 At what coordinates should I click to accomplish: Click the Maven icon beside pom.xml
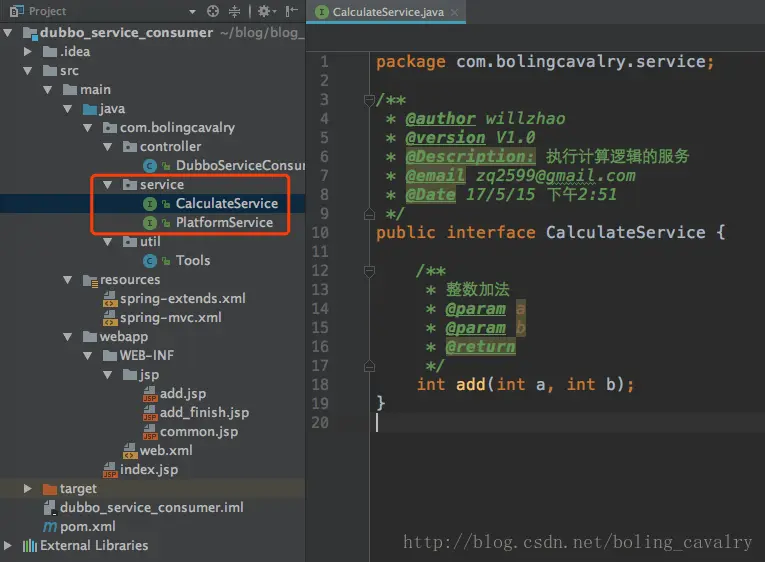click(50, 527)
